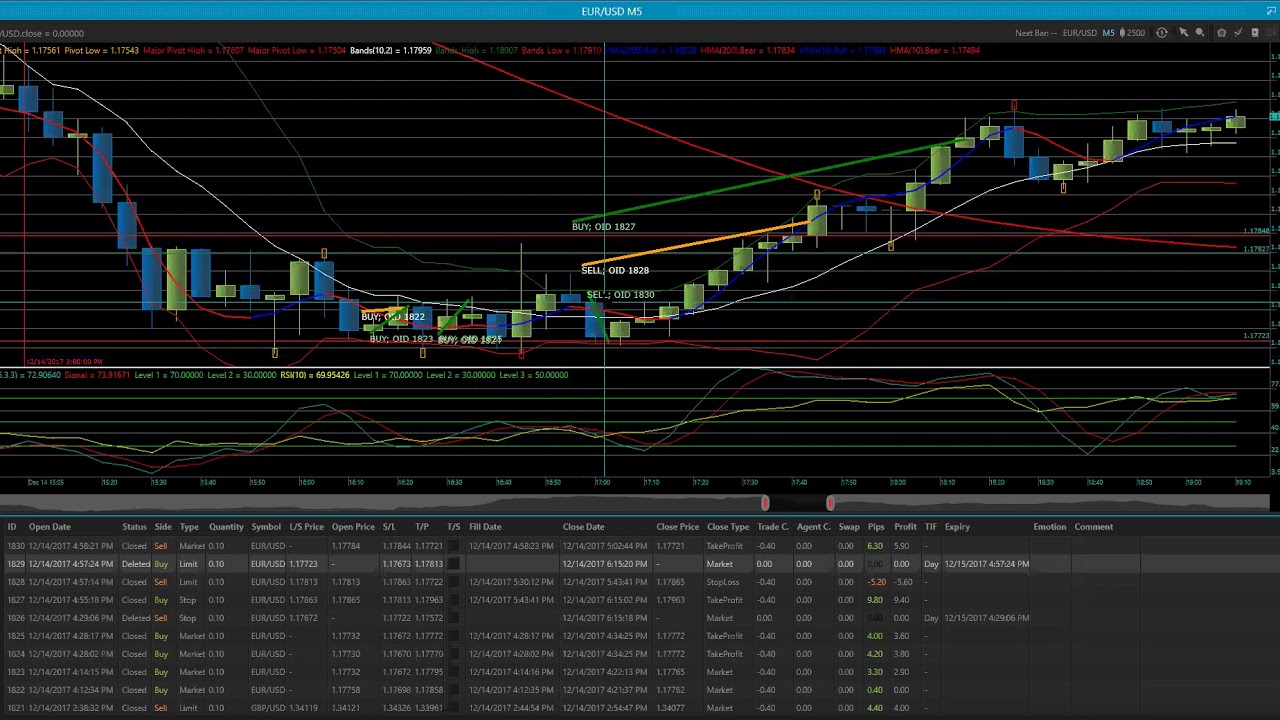Click the Close Type column header
This screenshot has width=1280, height=720.
[728, 527]
